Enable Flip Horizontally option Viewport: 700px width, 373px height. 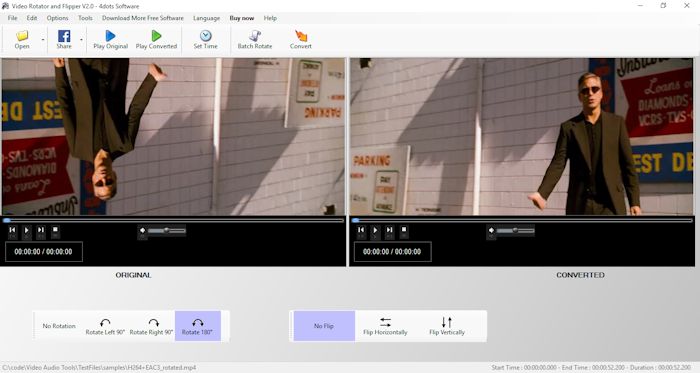coord(385,326)
